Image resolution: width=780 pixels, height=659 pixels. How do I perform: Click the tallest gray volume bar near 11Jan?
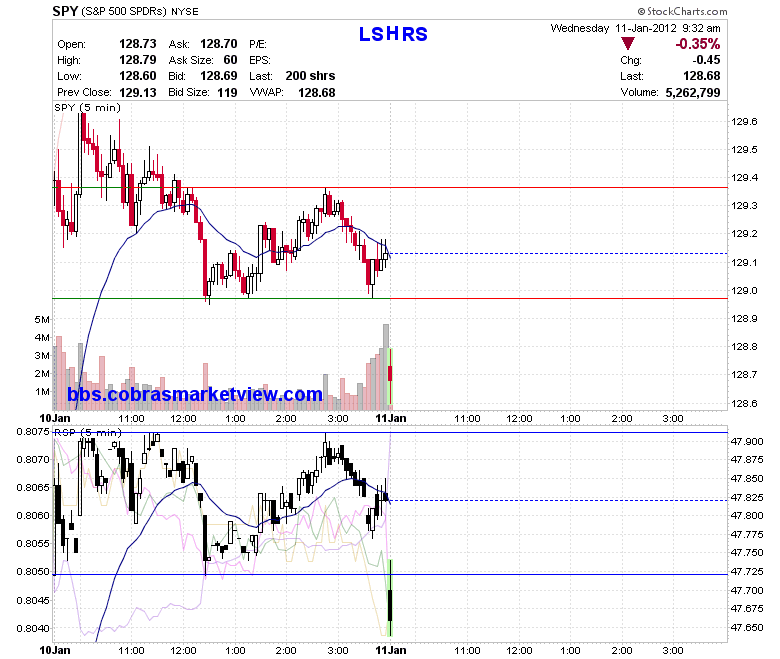tap(386, 367)
